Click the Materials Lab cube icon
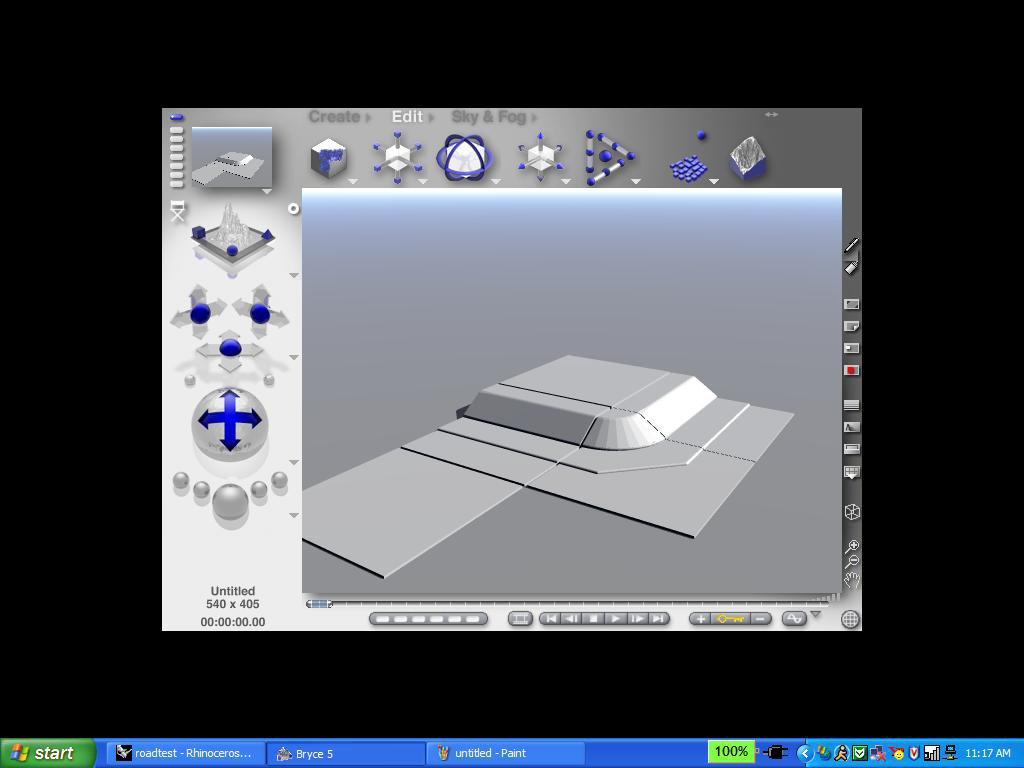 328,159
